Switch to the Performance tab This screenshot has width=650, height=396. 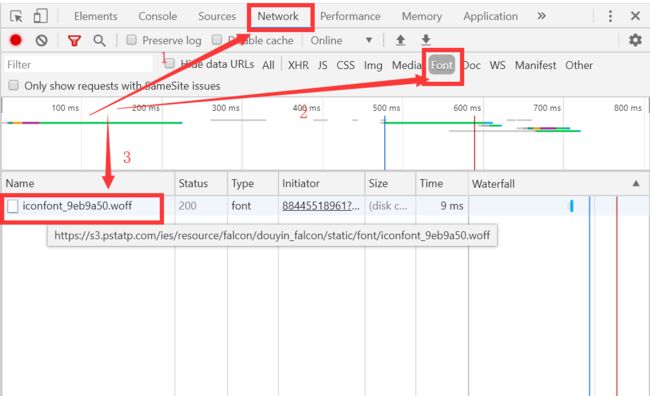(350, 16)
